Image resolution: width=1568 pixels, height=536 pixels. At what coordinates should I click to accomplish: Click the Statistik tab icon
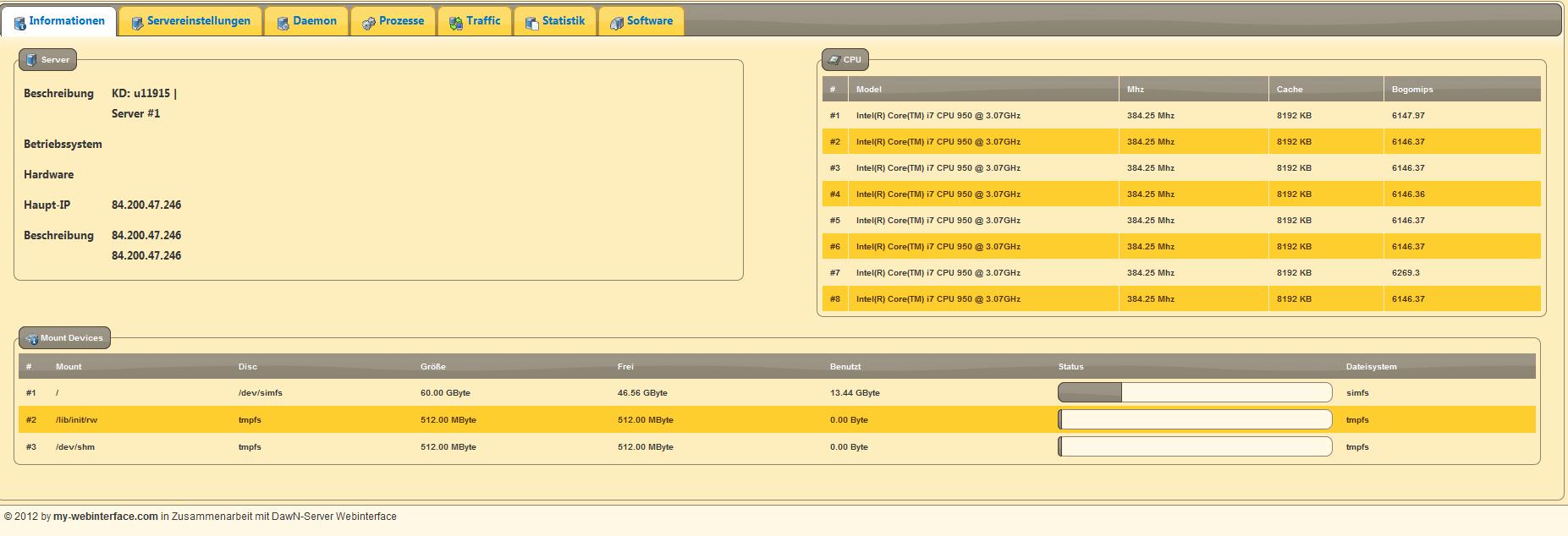click(x=531, y=23)
